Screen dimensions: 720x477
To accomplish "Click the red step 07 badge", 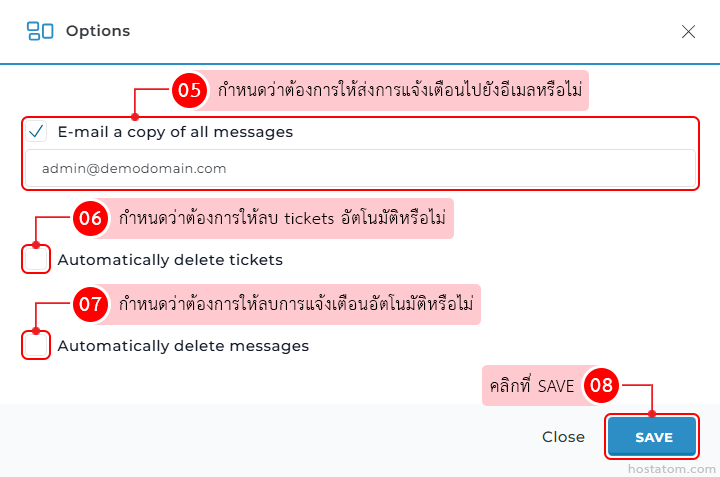I will [91, 304].
